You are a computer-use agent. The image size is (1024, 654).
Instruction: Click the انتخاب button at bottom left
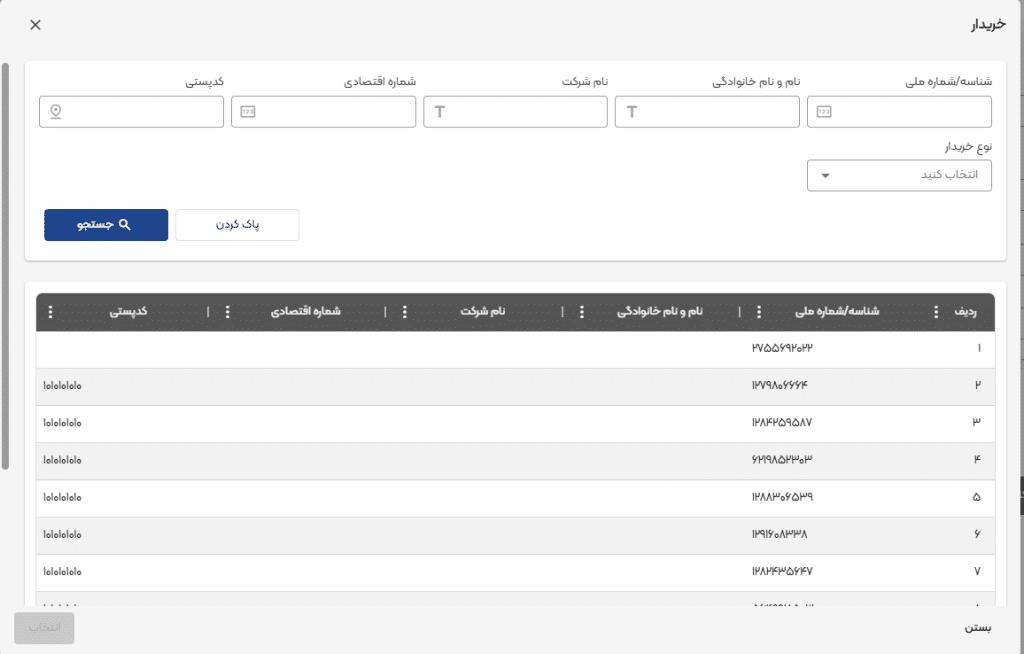coord(44,628)
